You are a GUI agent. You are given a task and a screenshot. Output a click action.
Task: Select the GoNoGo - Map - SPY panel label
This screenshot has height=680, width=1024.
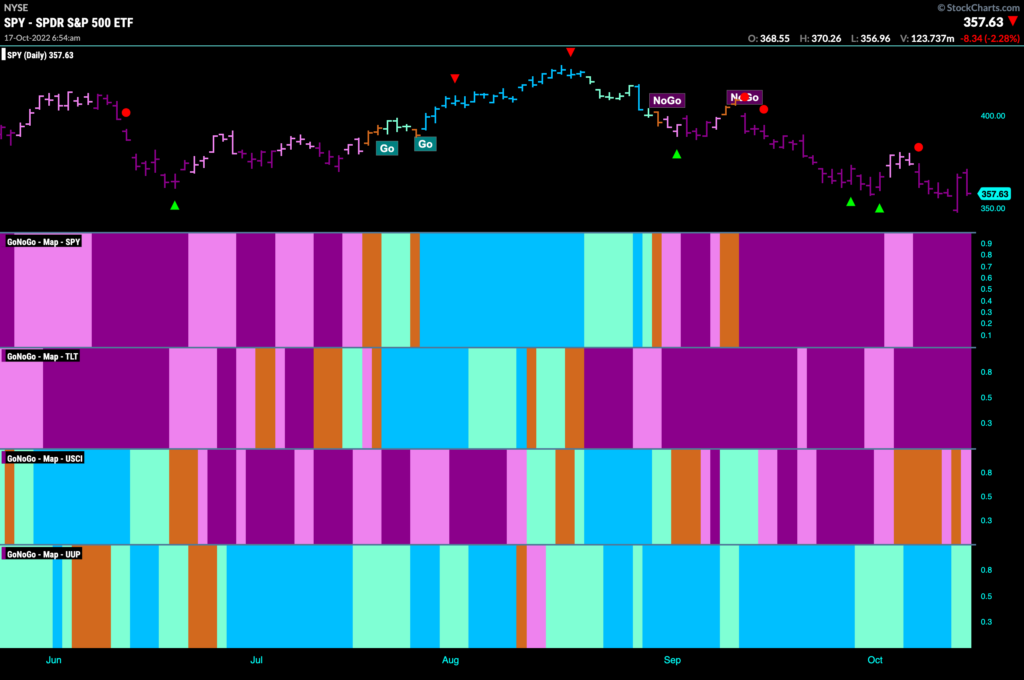[x=43, y=242]
